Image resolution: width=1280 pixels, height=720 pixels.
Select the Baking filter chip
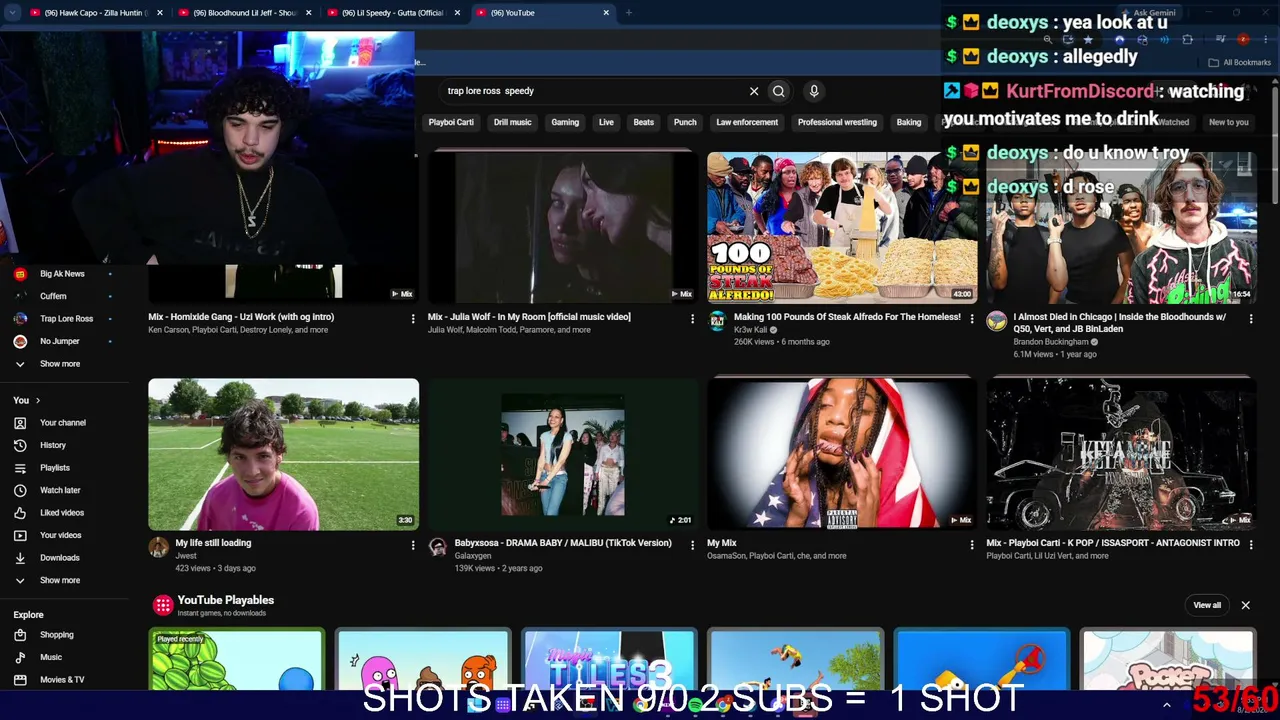pyautogui.click(x=909, y=122)
